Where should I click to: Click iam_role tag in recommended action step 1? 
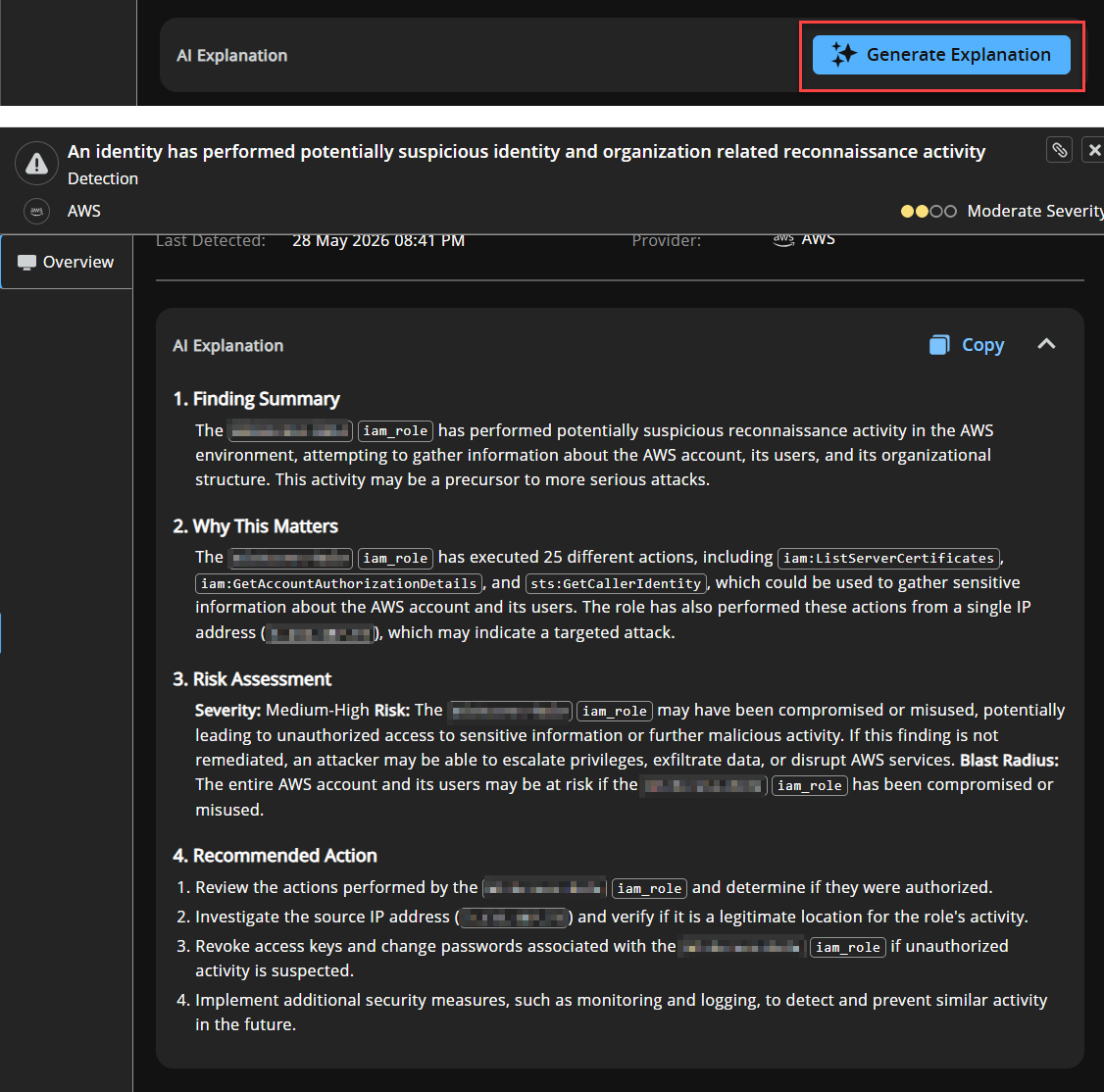click(x=649, y=888)
